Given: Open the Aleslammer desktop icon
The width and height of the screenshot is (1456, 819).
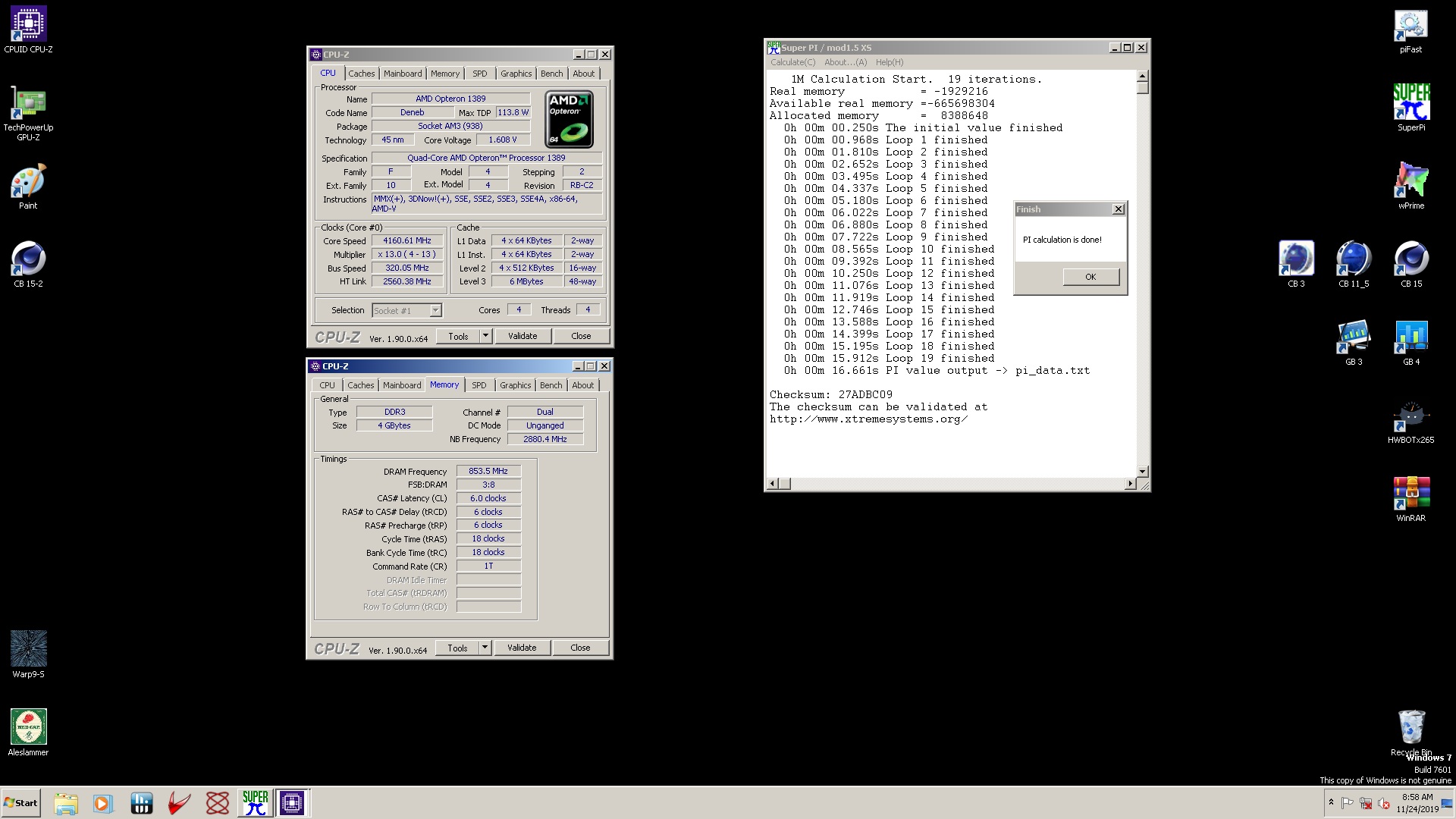Looking at the screenshot, I should point(28,733).
